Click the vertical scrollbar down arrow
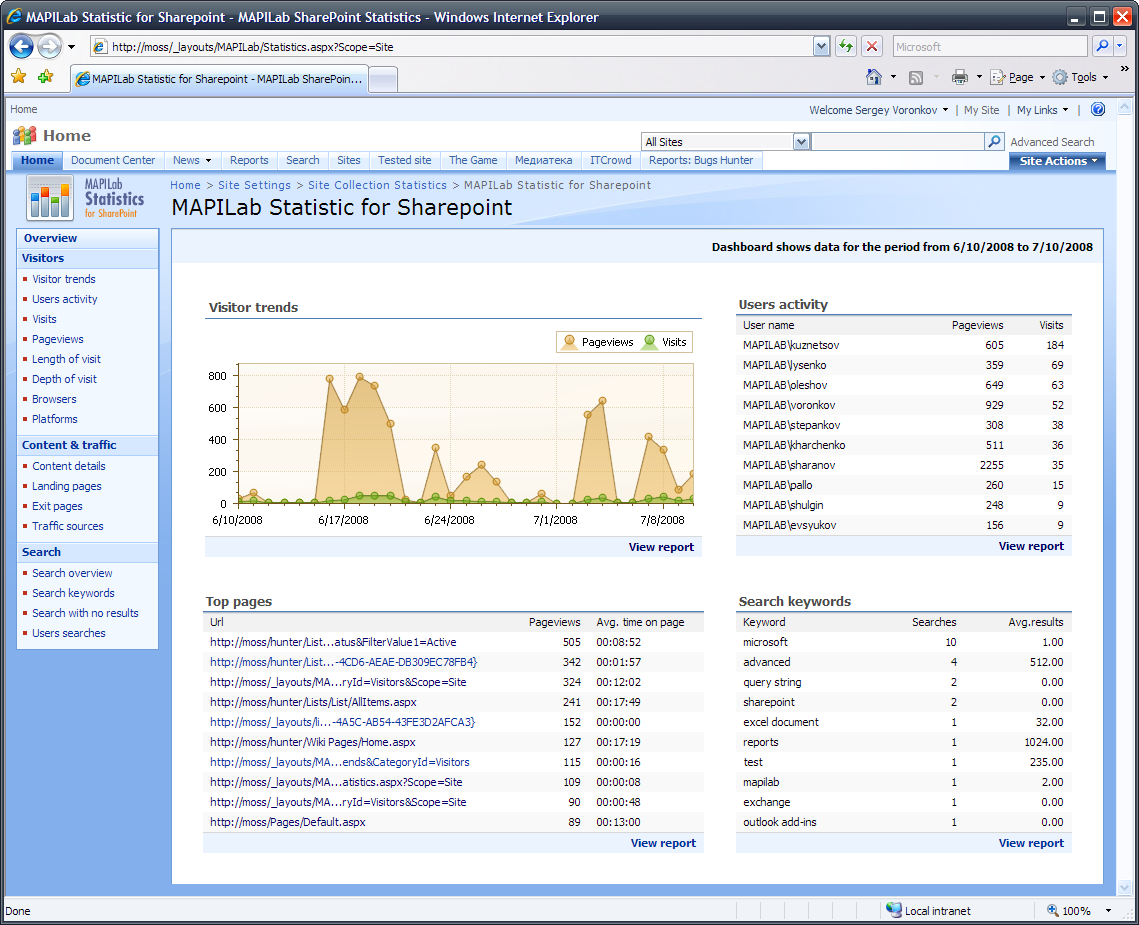This screenshot has width=1139, height=925. point(1124,888)
